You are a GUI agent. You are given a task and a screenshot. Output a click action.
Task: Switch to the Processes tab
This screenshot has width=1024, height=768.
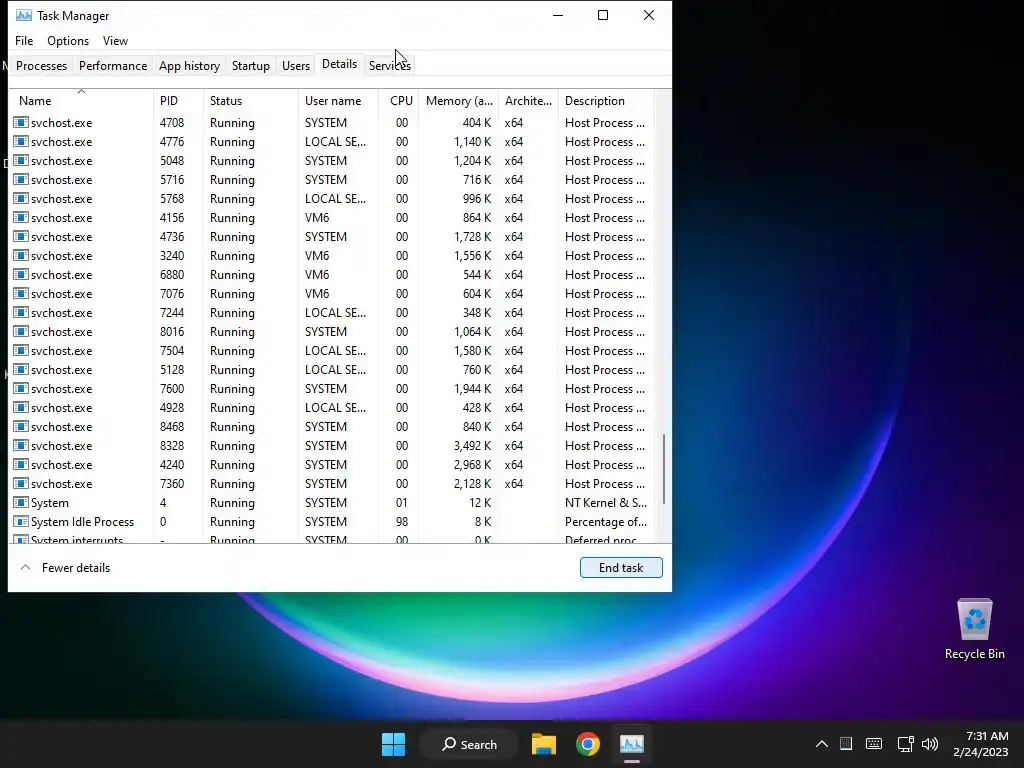[41, 66]
